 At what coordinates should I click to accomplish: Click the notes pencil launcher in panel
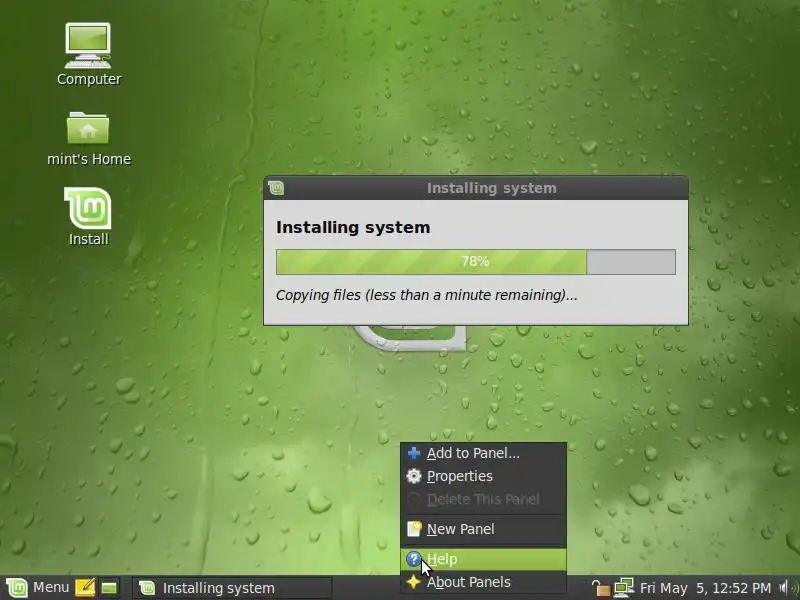coord(85,588)
